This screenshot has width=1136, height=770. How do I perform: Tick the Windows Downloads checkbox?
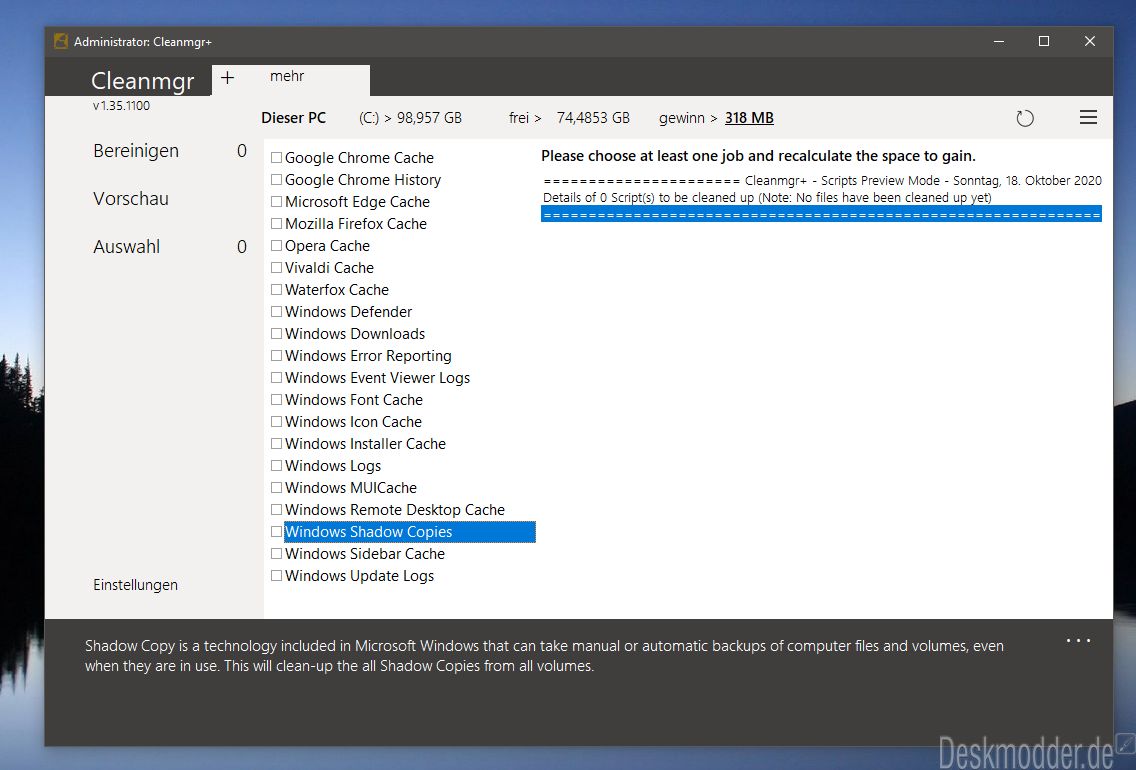click(x=276, y=333)
